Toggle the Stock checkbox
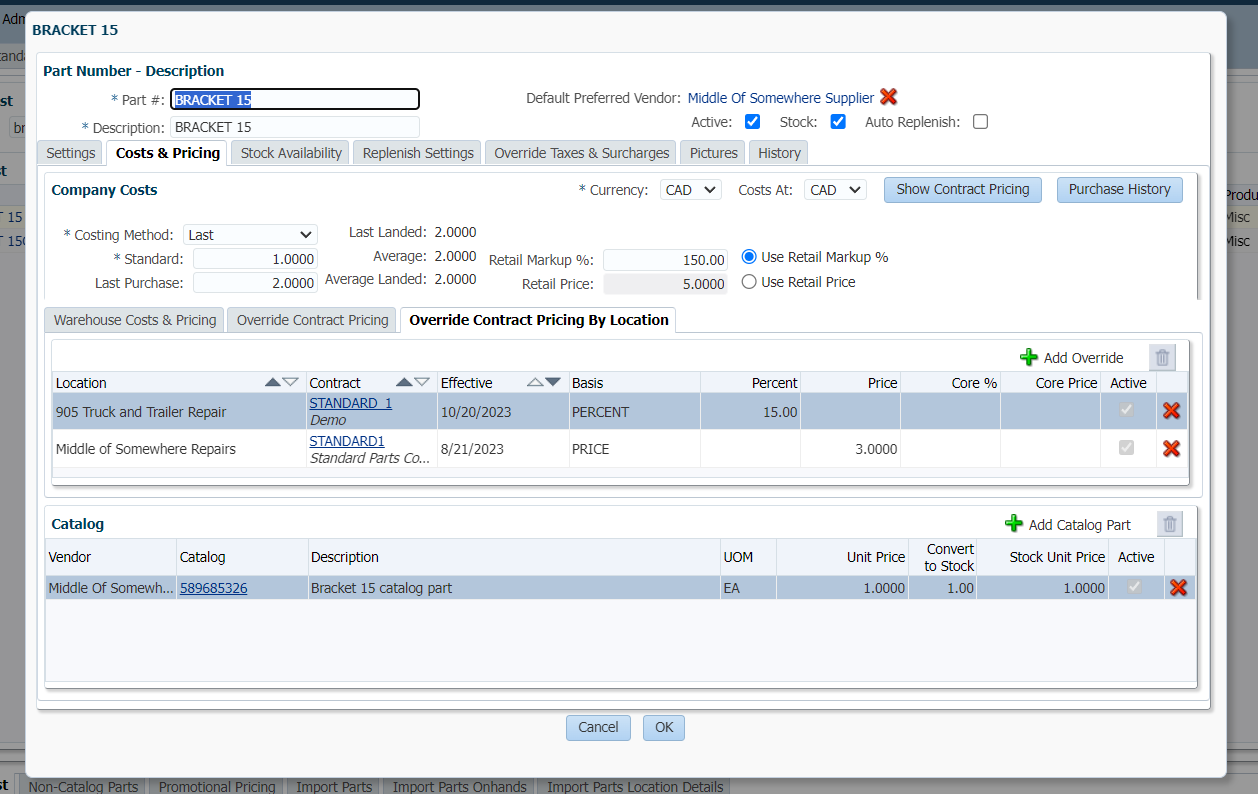Image resolution: width=1258 pixels, height=794 pixels. coord(838,122)
